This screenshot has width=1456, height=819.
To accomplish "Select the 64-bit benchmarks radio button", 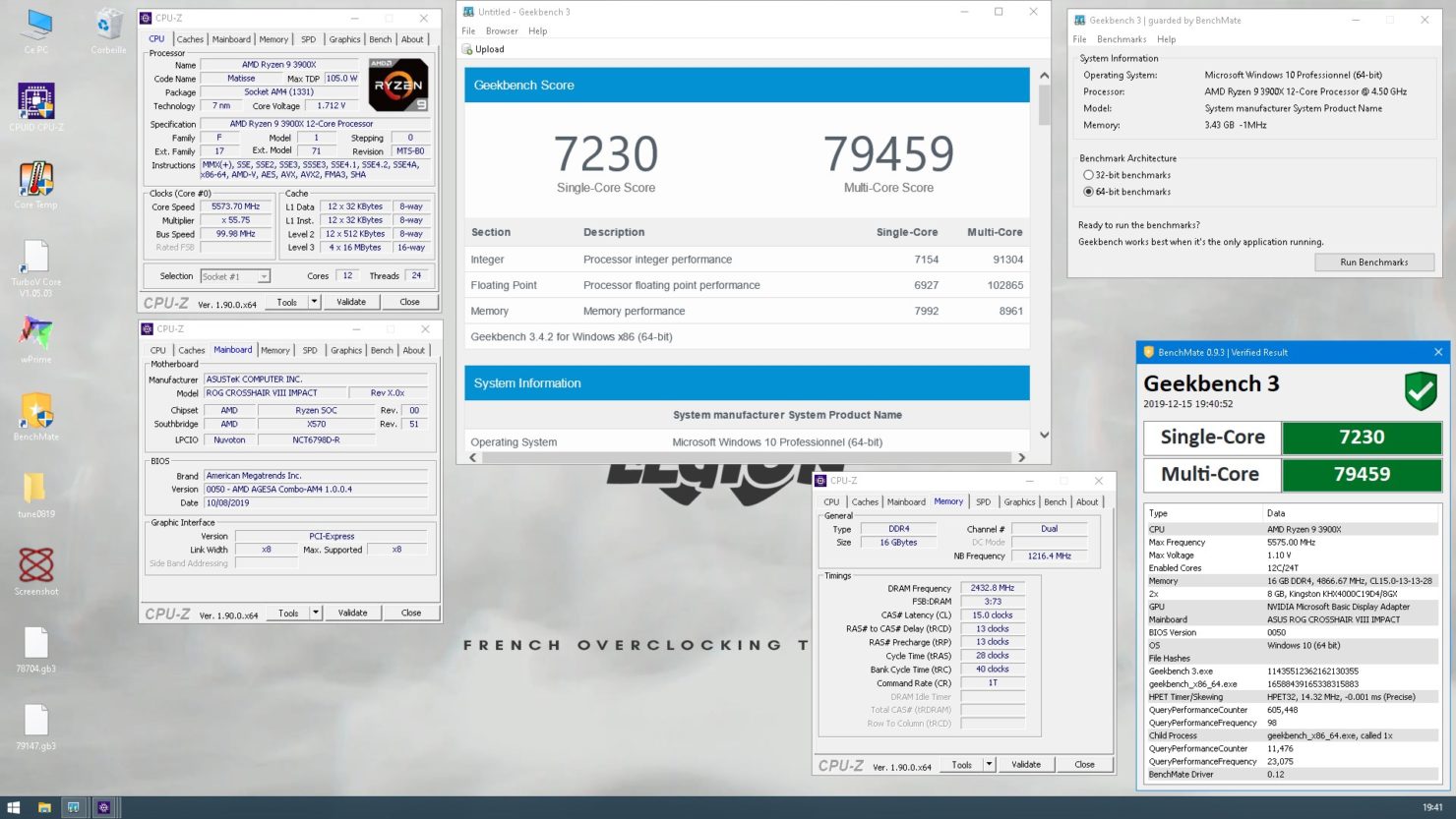I will 1089,191.
